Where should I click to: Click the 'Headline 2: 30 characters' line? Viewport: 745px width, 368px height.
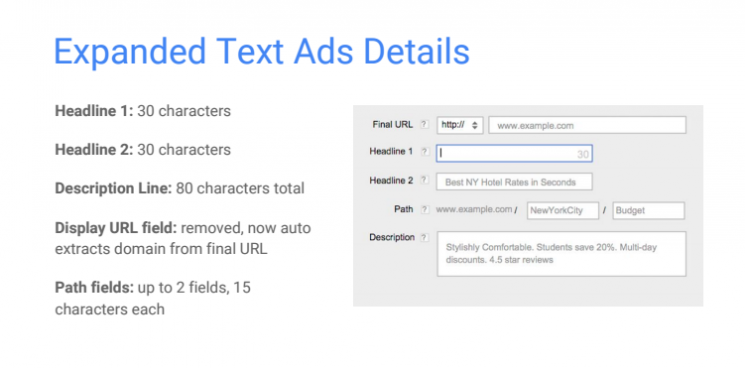click(143, 150)
